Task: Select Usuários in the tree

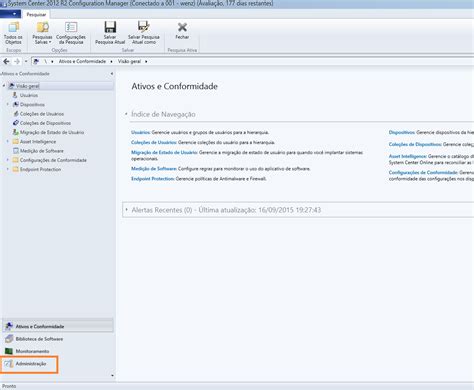Action: (x=29, y=95)
